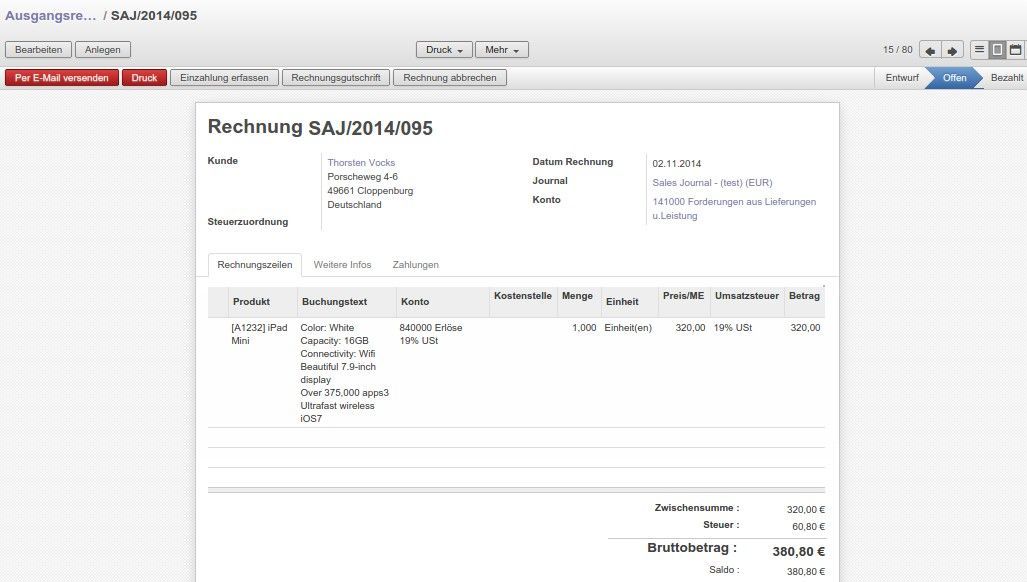Switch to the Zahlungen tab

(x=415, y=265)
